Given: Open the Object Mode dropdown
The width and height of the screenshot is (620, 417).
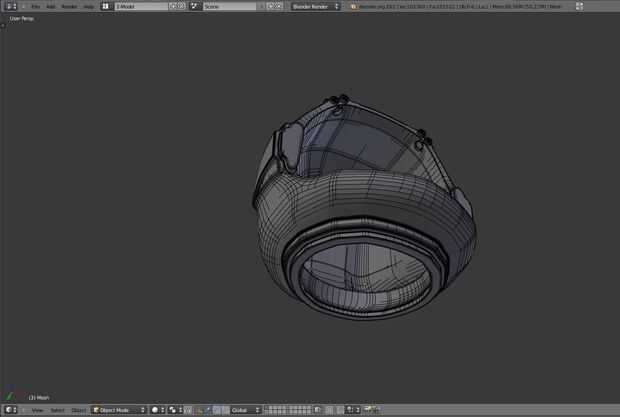Looking at the screenshot, I should 119,410.
